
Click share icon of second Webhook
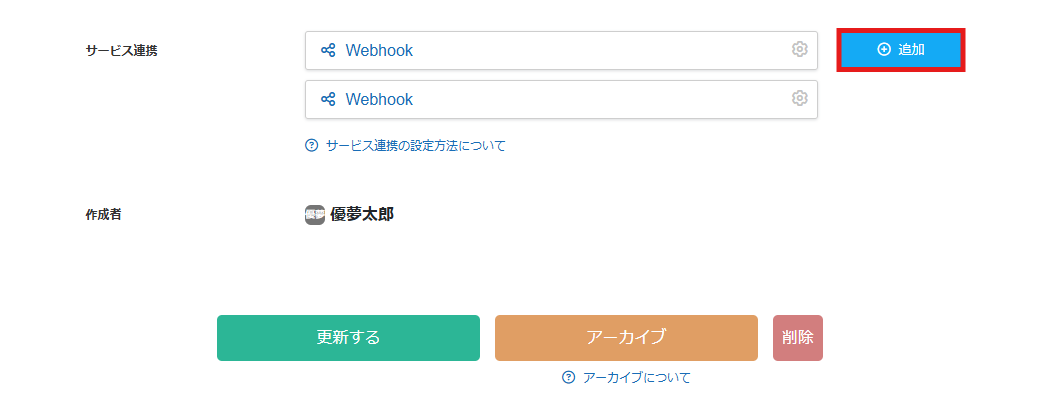[x=328, y=99]
